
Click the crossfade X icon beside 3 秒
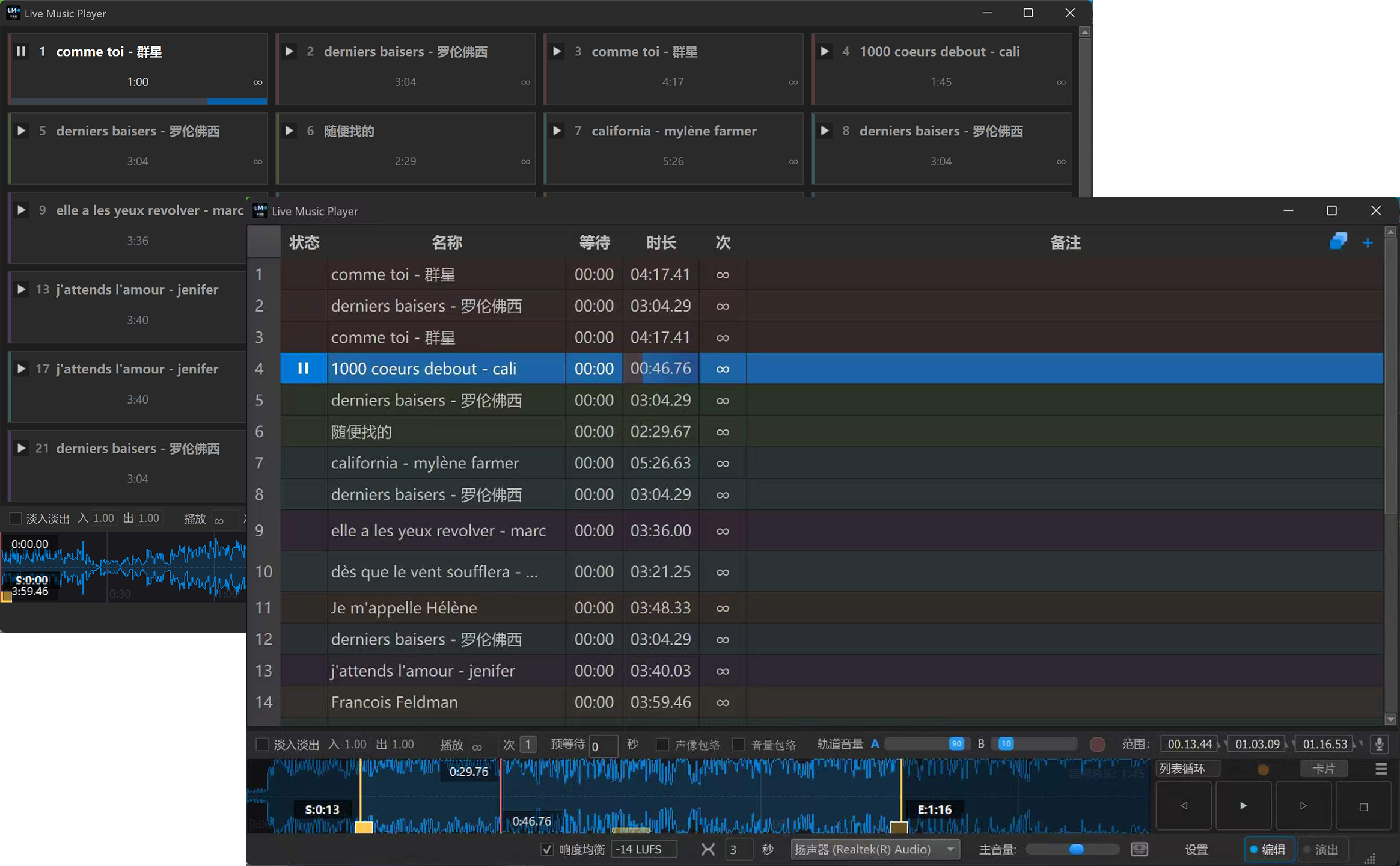click(x=708, y=849)
